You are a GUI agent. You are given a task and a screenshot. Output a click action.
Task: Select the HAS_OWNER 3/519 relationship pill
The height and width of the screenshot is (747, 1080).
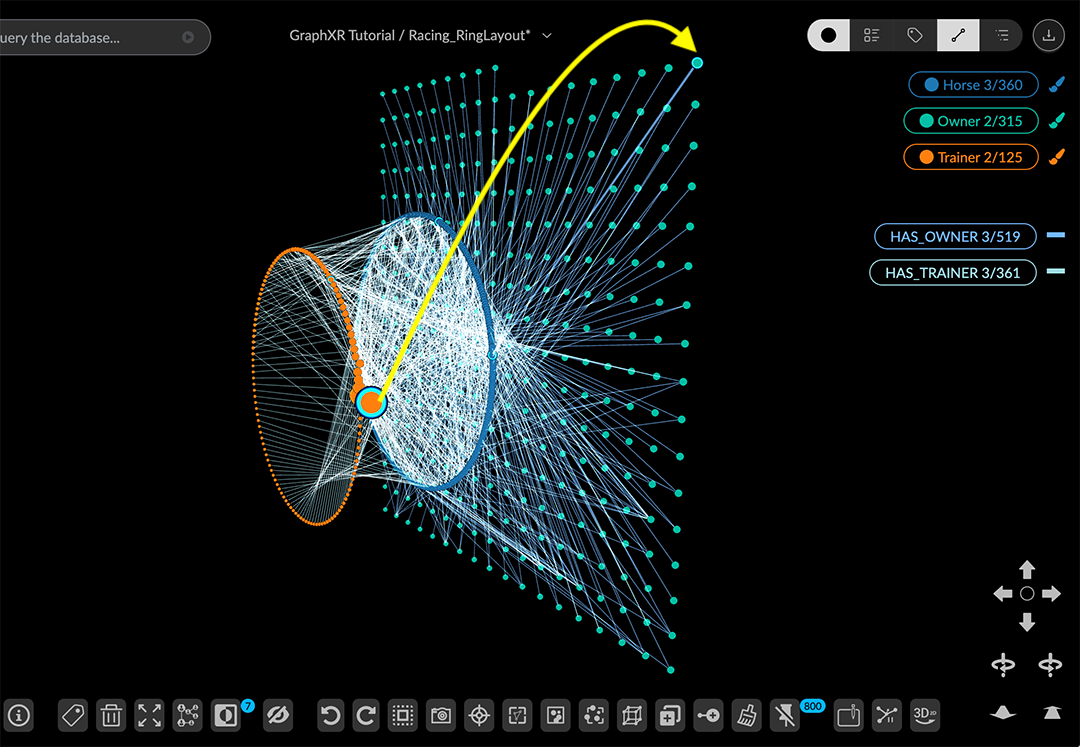coord(954,237)
